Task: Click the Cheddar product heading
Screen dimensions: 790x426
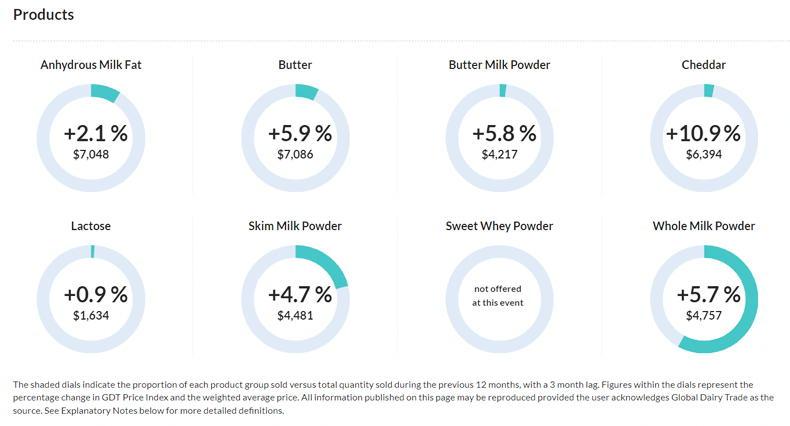Action: tap(704, 65)
